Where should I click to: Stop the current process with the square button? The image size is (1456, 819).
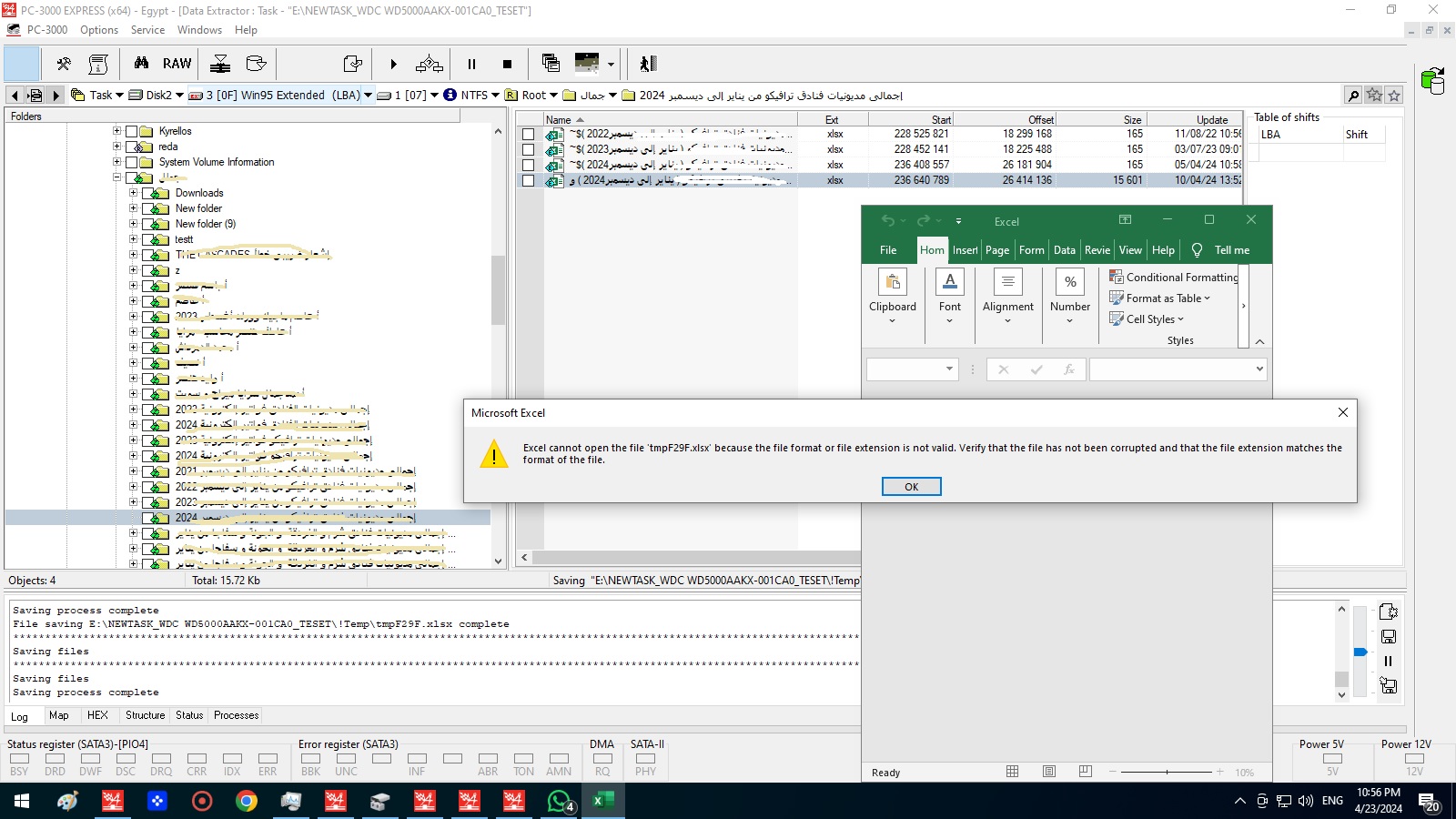507,64
